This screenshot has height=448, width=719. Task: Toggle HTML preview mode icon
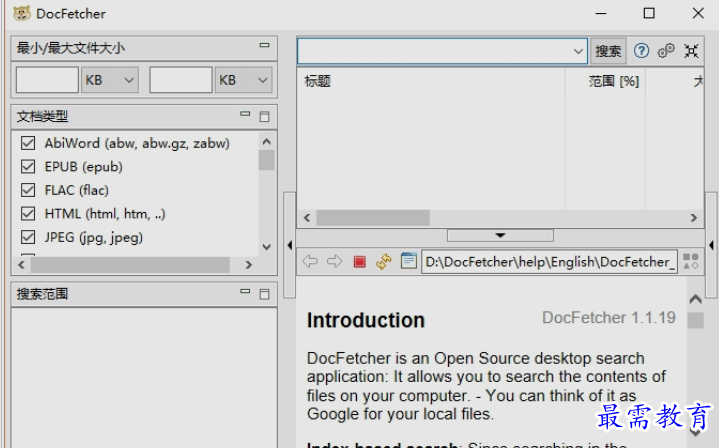pyautogui.click(x=691, y=261)
